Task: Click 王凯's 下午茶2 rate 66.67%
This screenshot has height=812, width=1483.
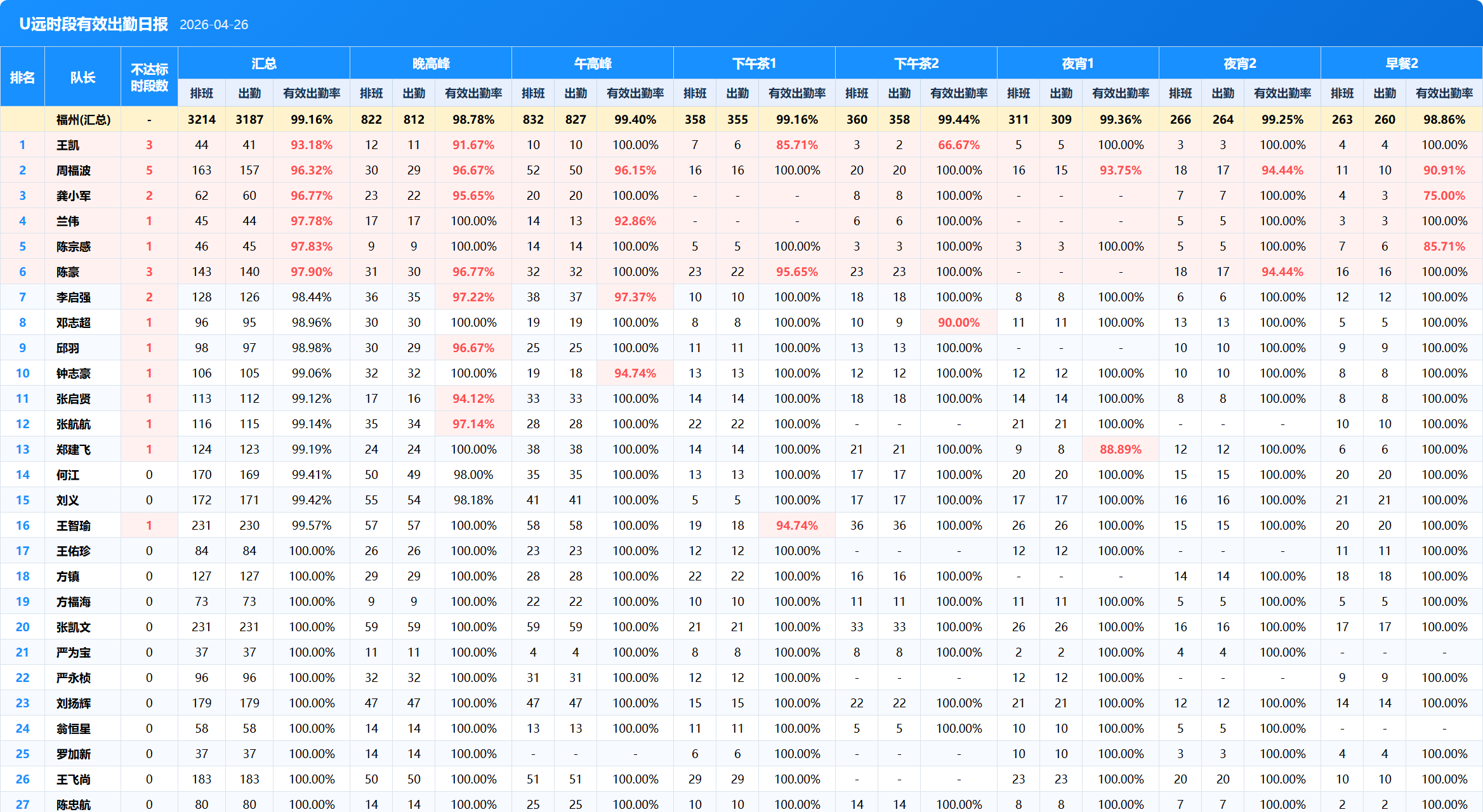Action: 959,145
